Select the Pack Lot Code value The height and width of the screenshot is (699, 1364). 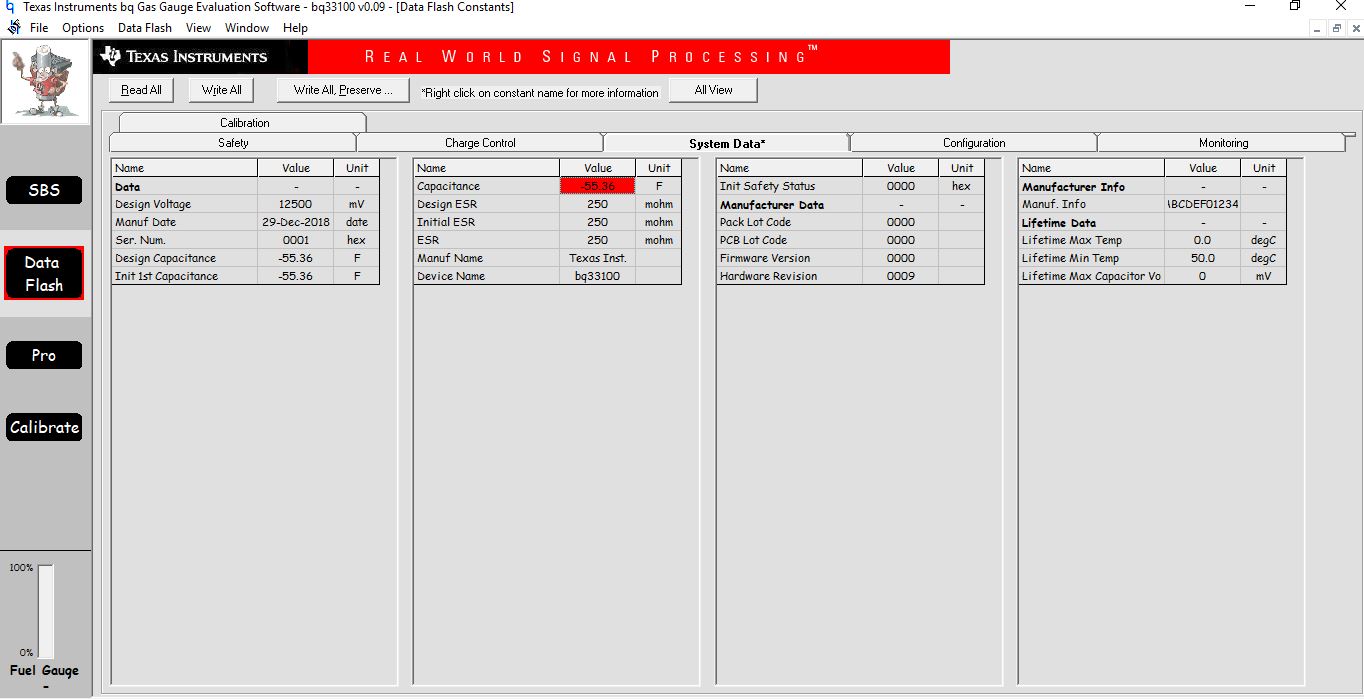(900, 222)
